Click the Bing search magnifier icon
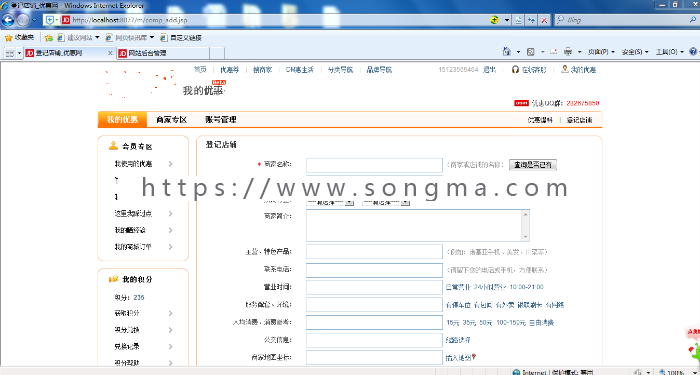 (x=693, y=20)
